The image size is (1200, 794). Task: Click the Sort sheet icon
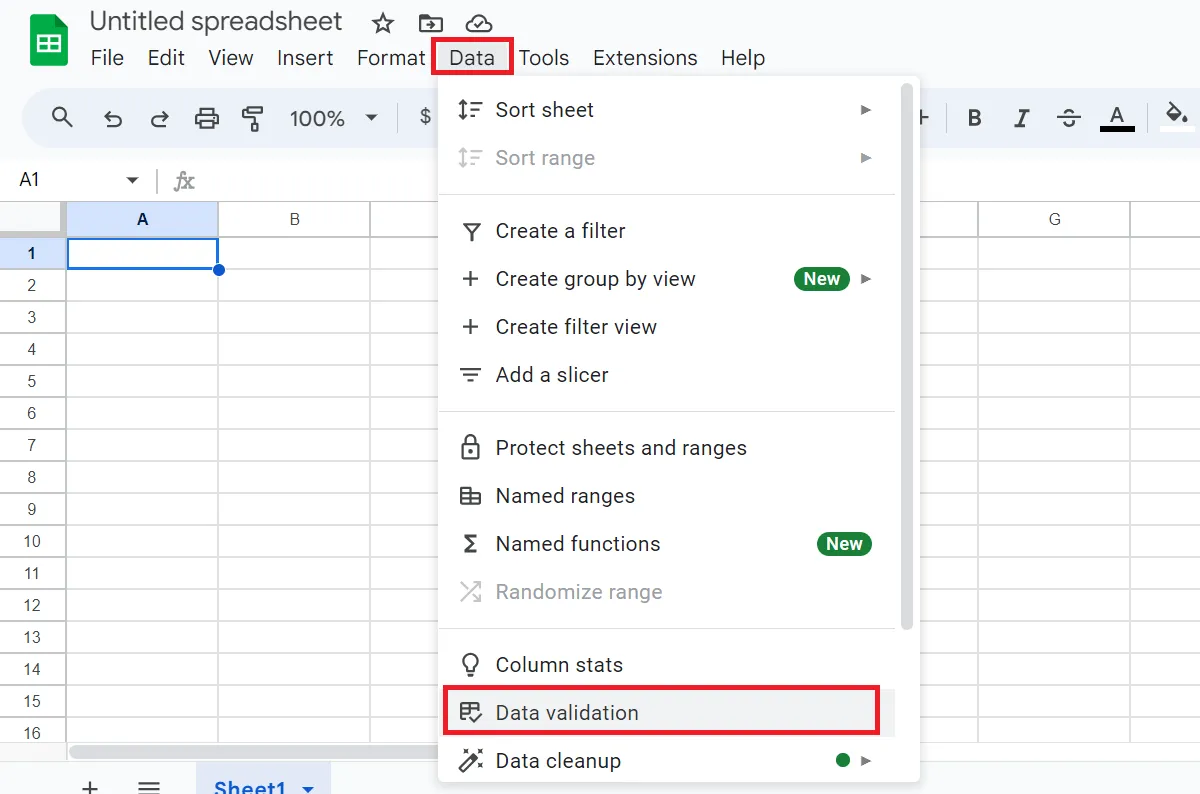(x=470, y=110)
